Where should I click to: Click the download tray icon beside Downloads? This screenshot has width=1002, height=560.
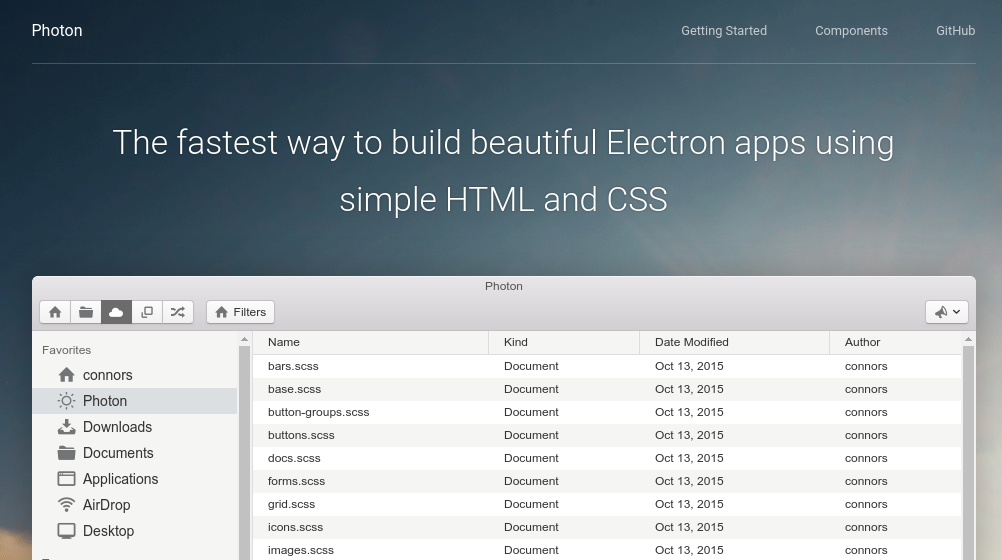[x=66, y=426]
